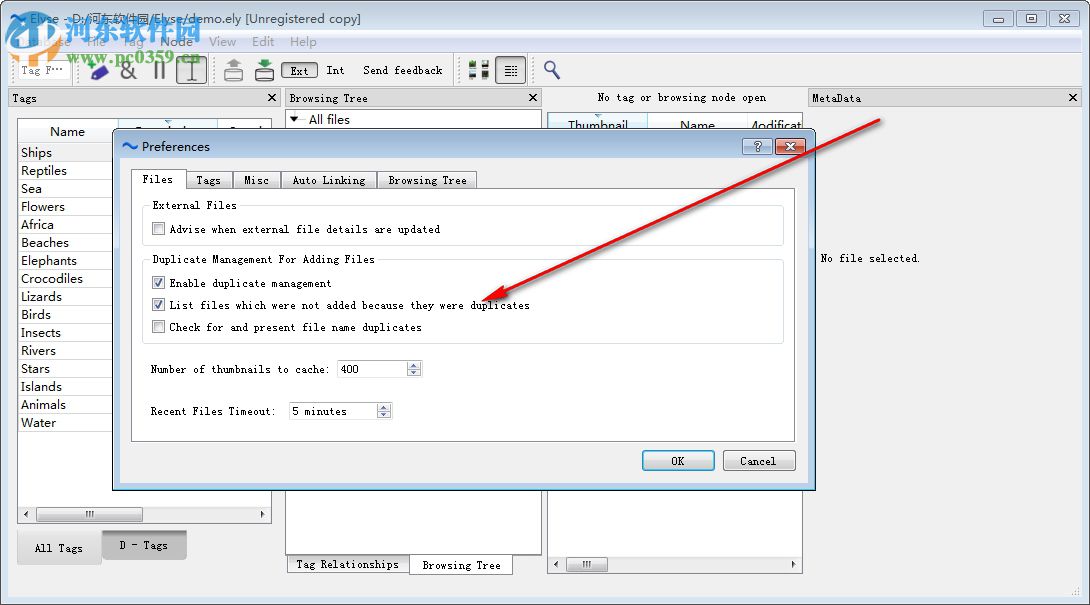Close the Tags panel
Image resolution: width=1090 pixels, height=605 pixels.
tap(272, 97)
